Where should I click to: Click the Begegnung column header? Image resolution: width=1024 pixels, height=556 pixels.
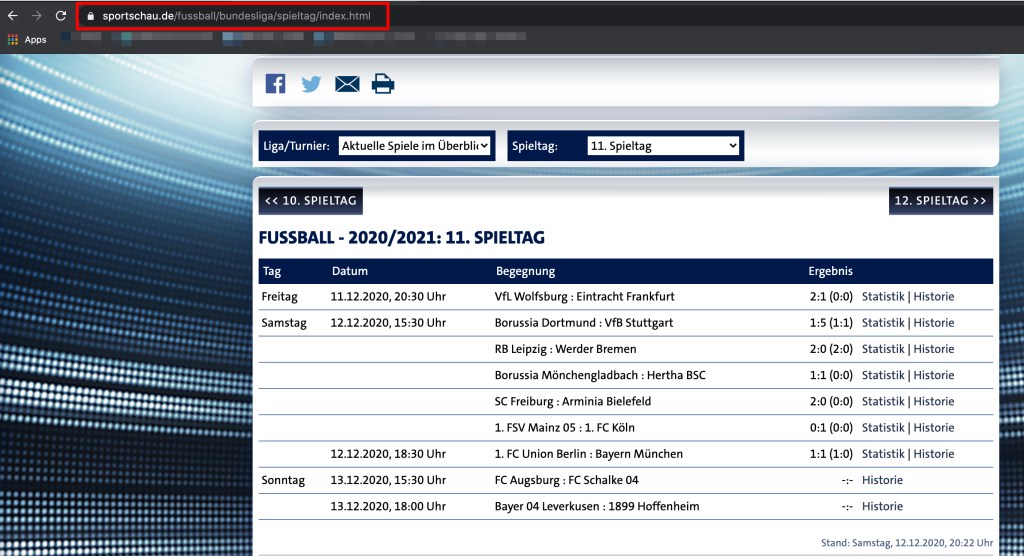525,271
